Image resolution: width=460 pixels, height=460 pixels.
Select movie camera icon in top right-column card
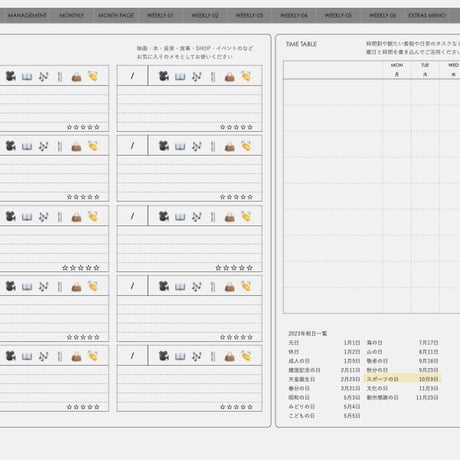click(x=164, y=76)
